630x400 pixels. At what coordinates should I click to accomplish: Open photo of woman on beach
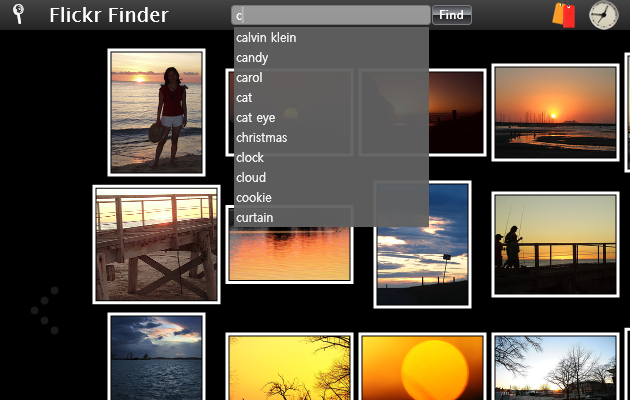(x=157, y=112)
